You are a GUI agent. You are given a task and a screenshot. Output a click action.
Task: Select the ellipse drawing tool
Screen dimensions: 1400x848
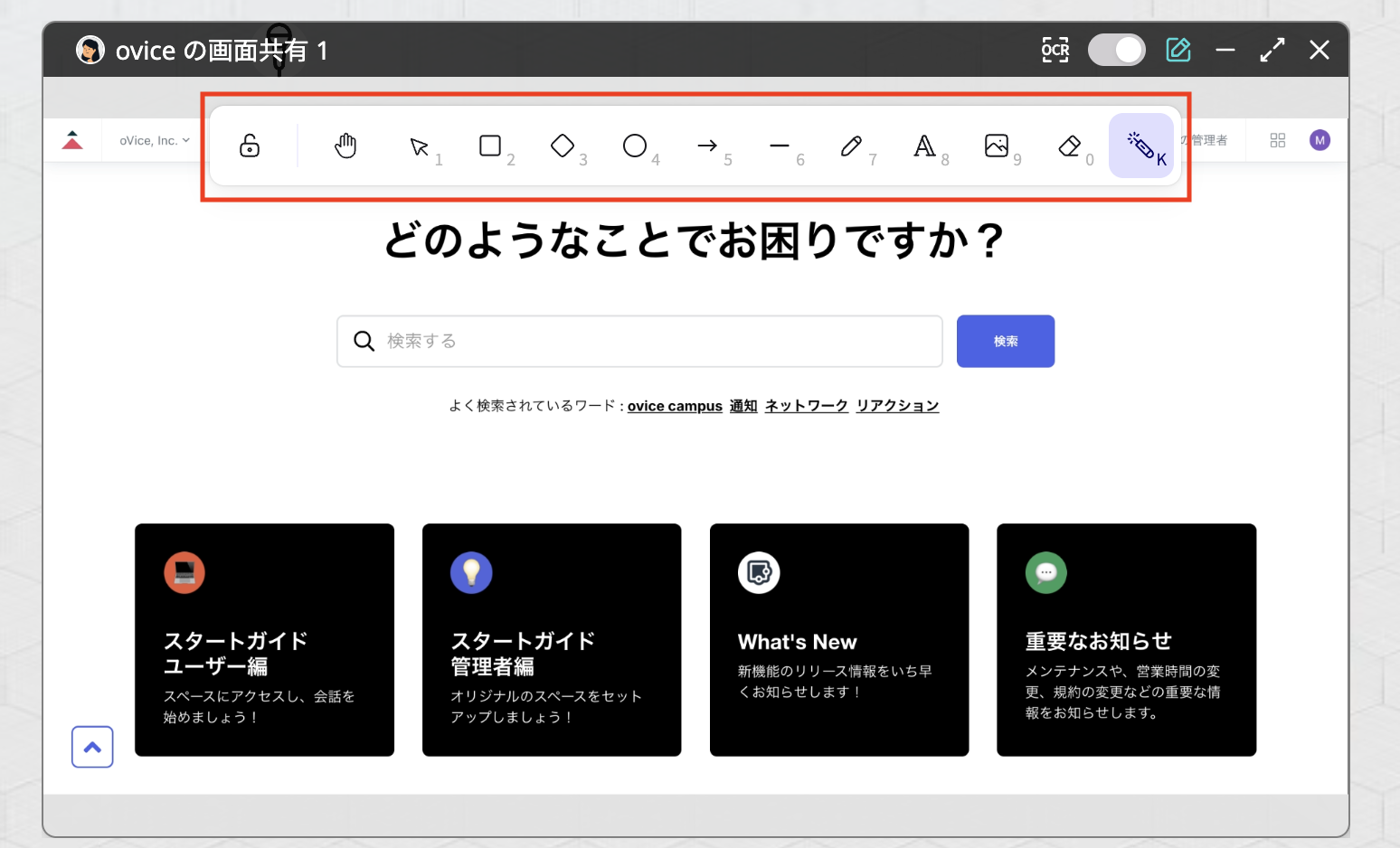pyautogui.click(x=635, y=146)
